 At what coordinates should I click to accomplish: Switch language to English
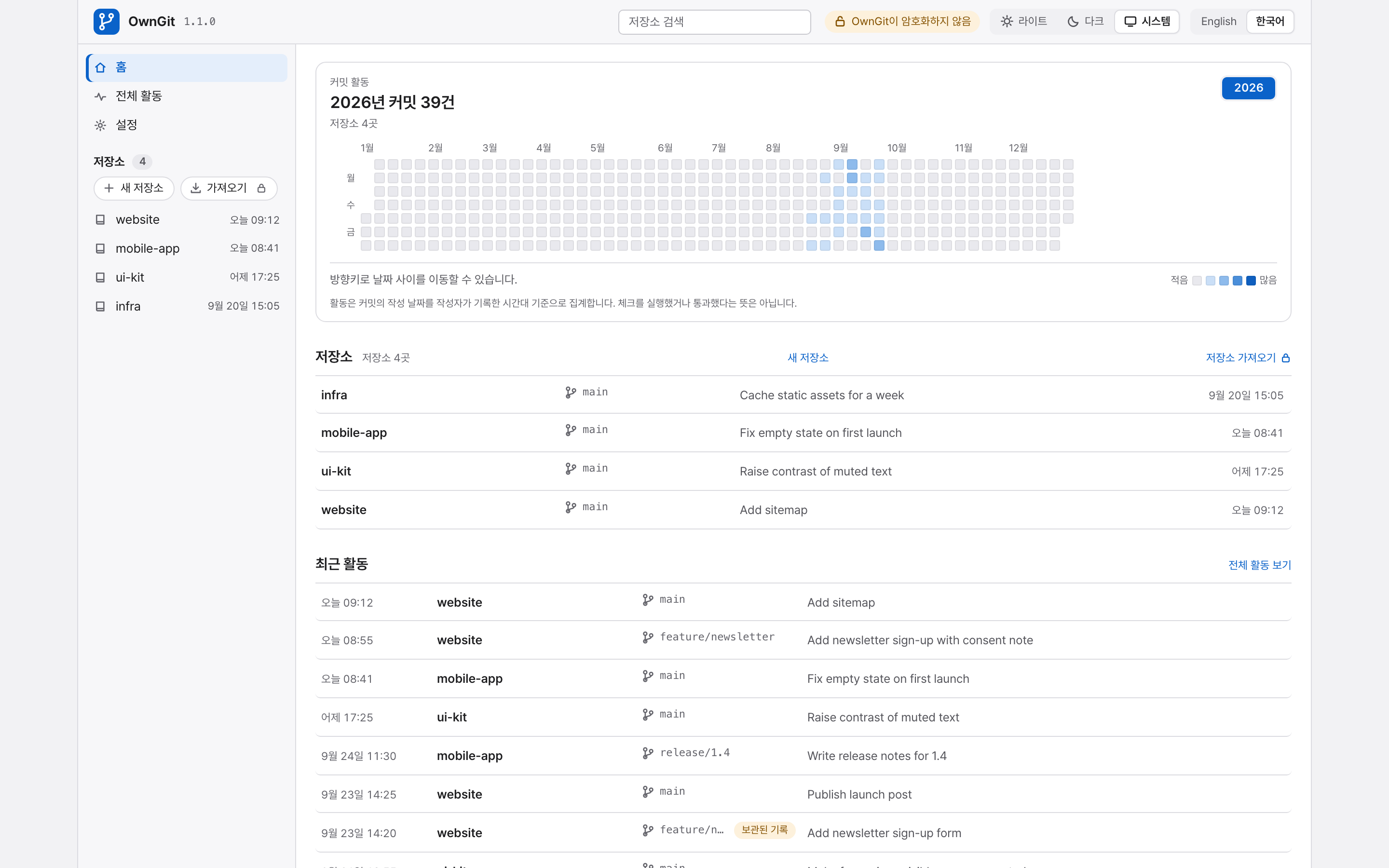click(1219, 22)
